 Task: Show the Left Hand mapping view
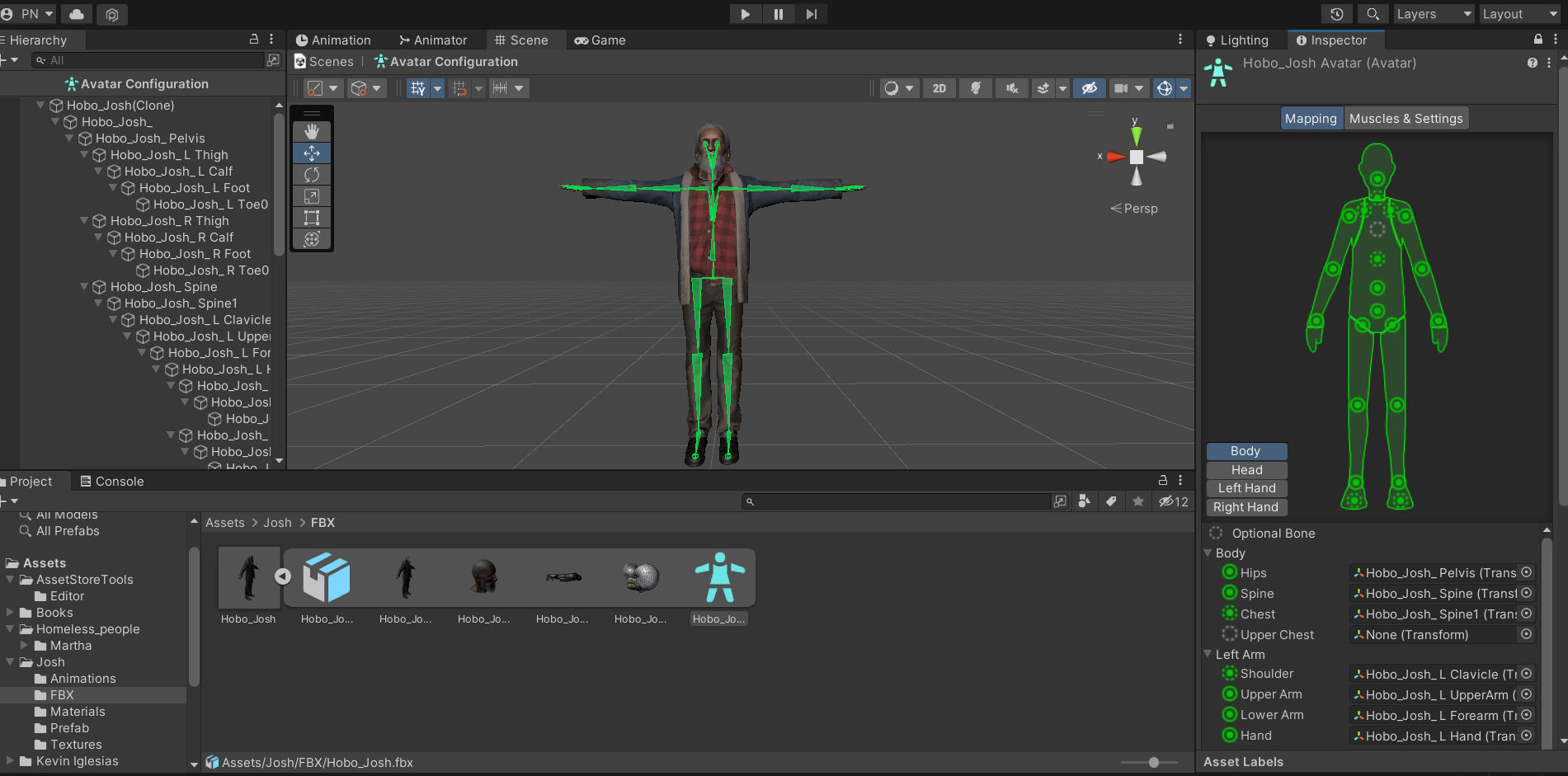point(1246,488)
